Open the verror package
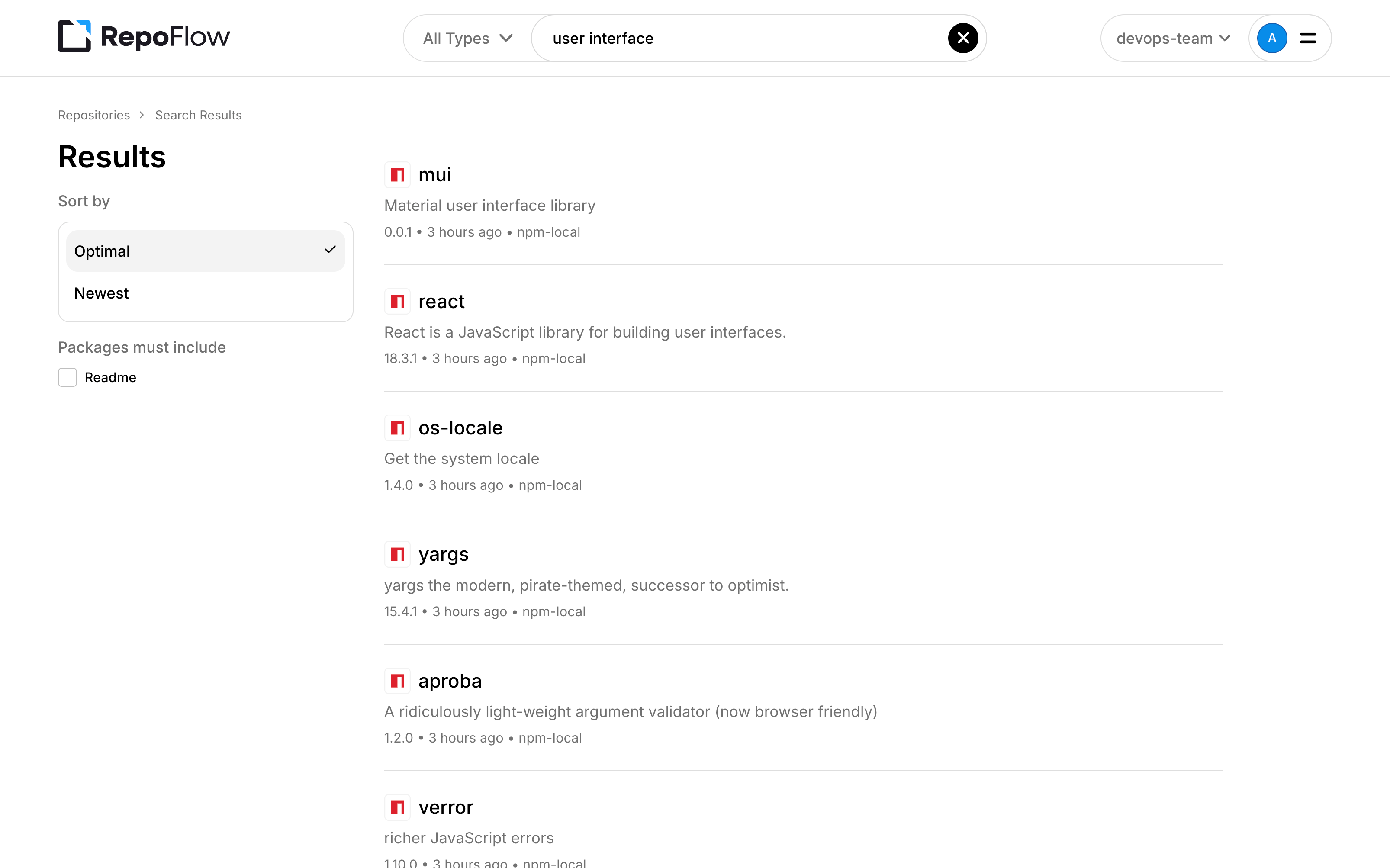 click(446, 808)
